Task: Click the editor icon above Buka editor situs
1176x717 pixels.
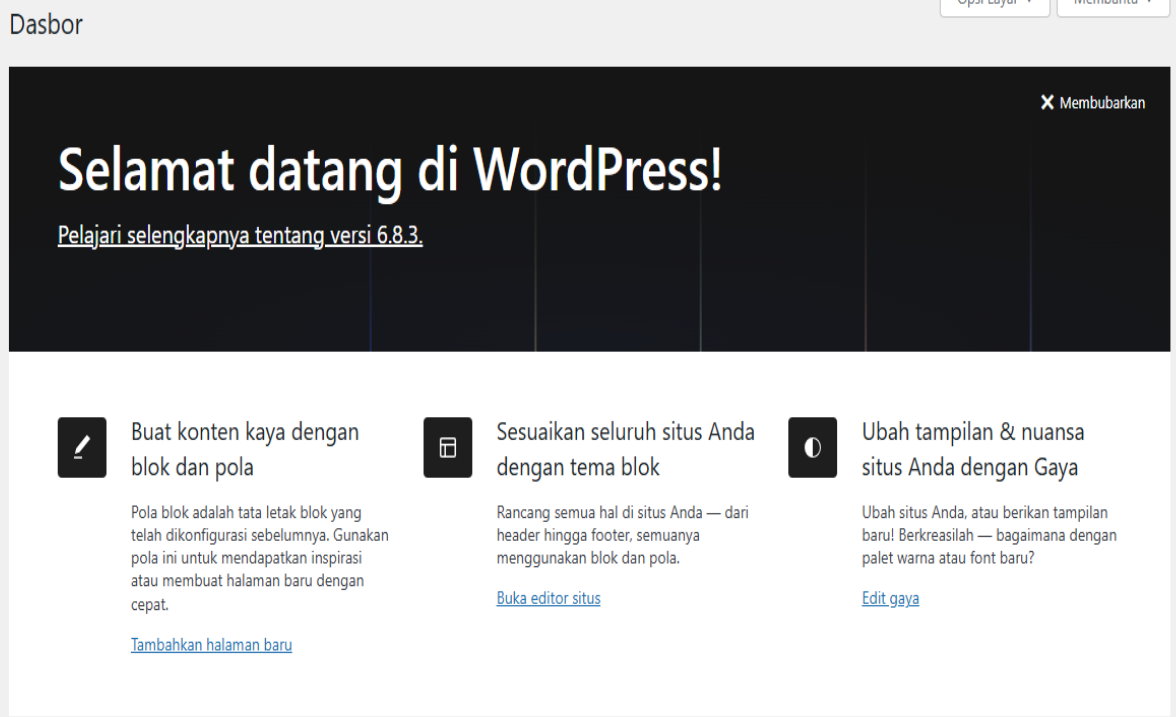Action: tap(447, 448)
